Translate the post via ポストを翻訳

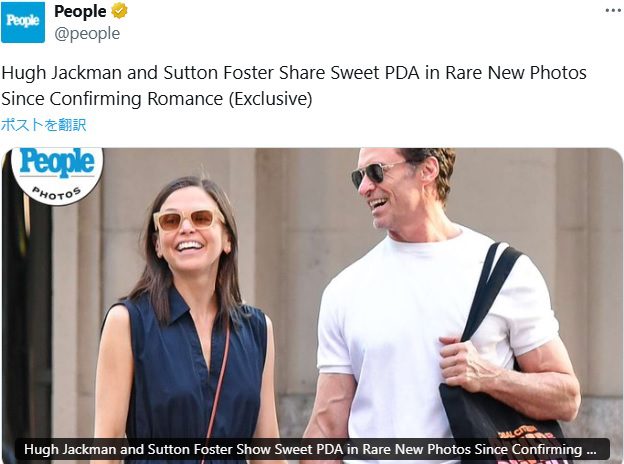point(43,125)
